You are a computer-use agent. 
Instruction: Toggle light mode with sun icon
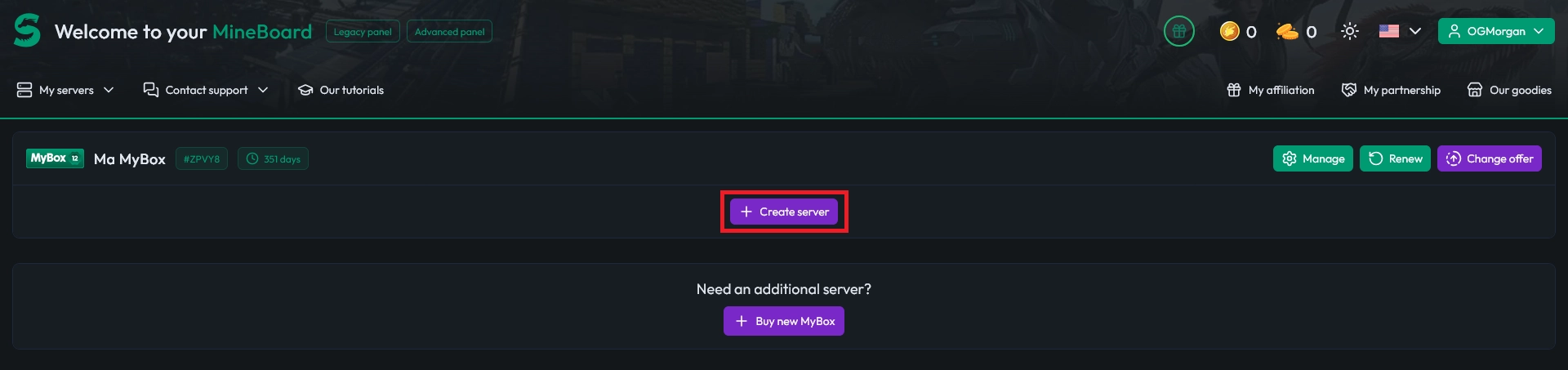click(1349, 31)
